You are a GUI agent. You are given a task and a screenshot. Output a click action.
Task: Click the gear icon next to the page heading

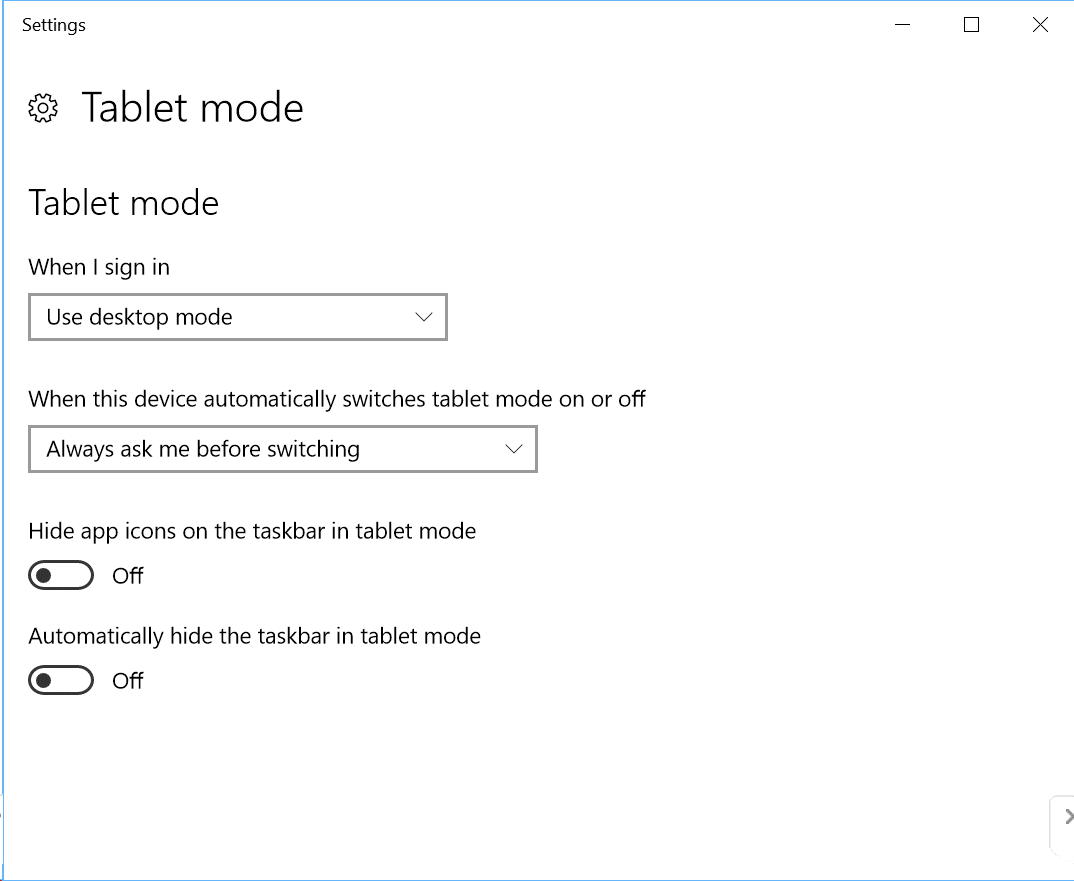pyautogui.click(x=43, y=108)
